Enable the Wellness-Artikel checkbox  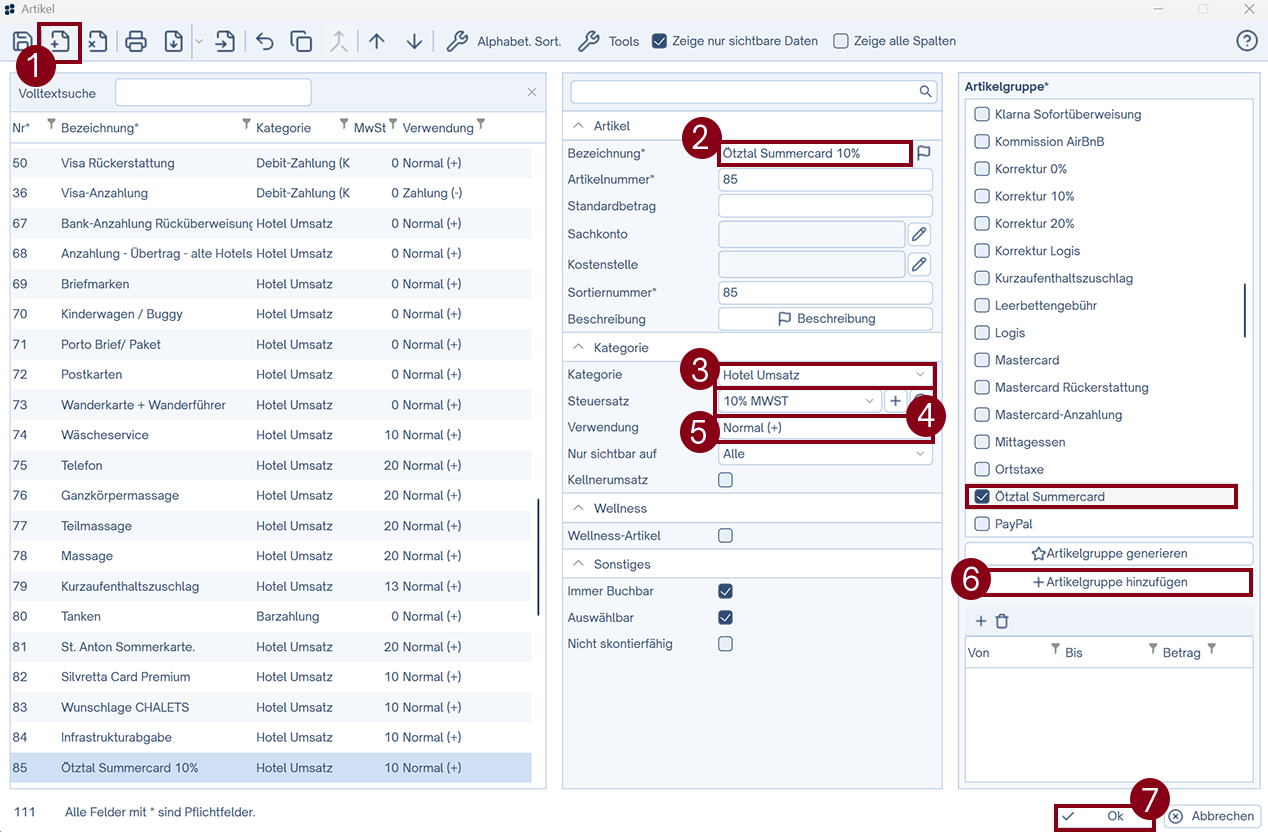click(x=725, y=536)
